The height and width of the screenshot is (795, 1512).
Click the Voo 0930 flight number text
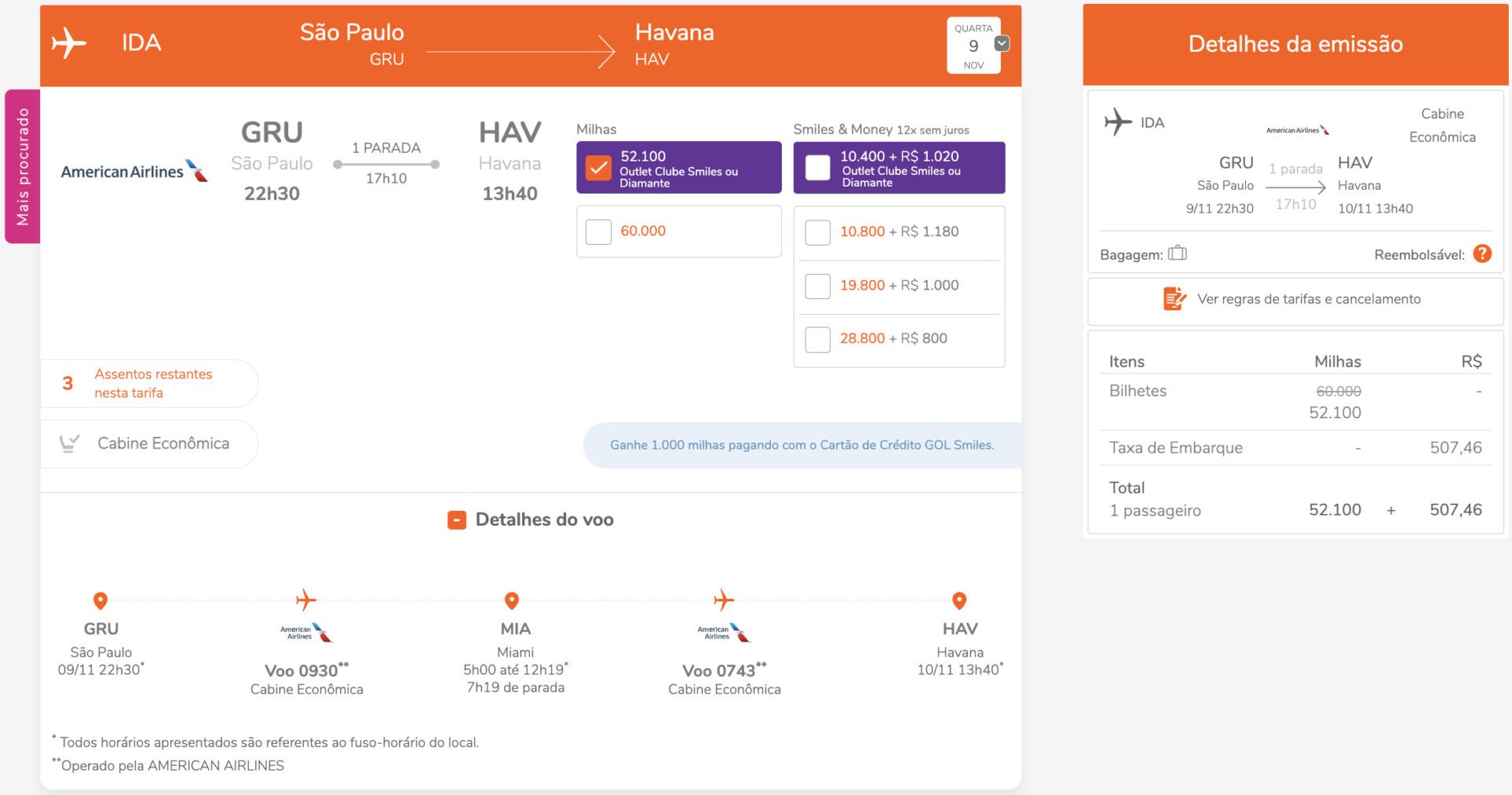306,670
